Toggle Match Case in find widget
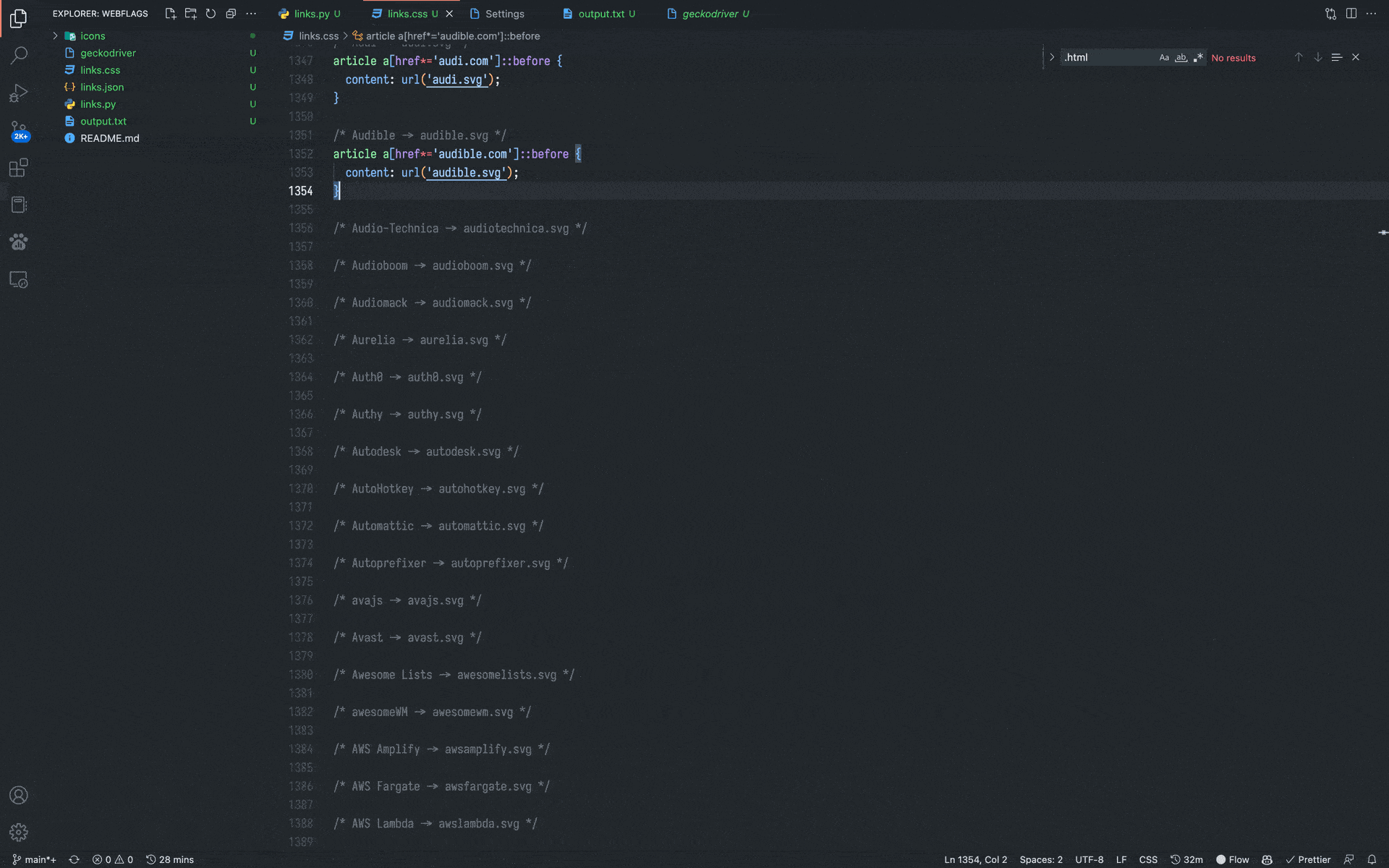Image resolution: width=1389 pixels, height=868 pixels. (x=1163, y=58)
